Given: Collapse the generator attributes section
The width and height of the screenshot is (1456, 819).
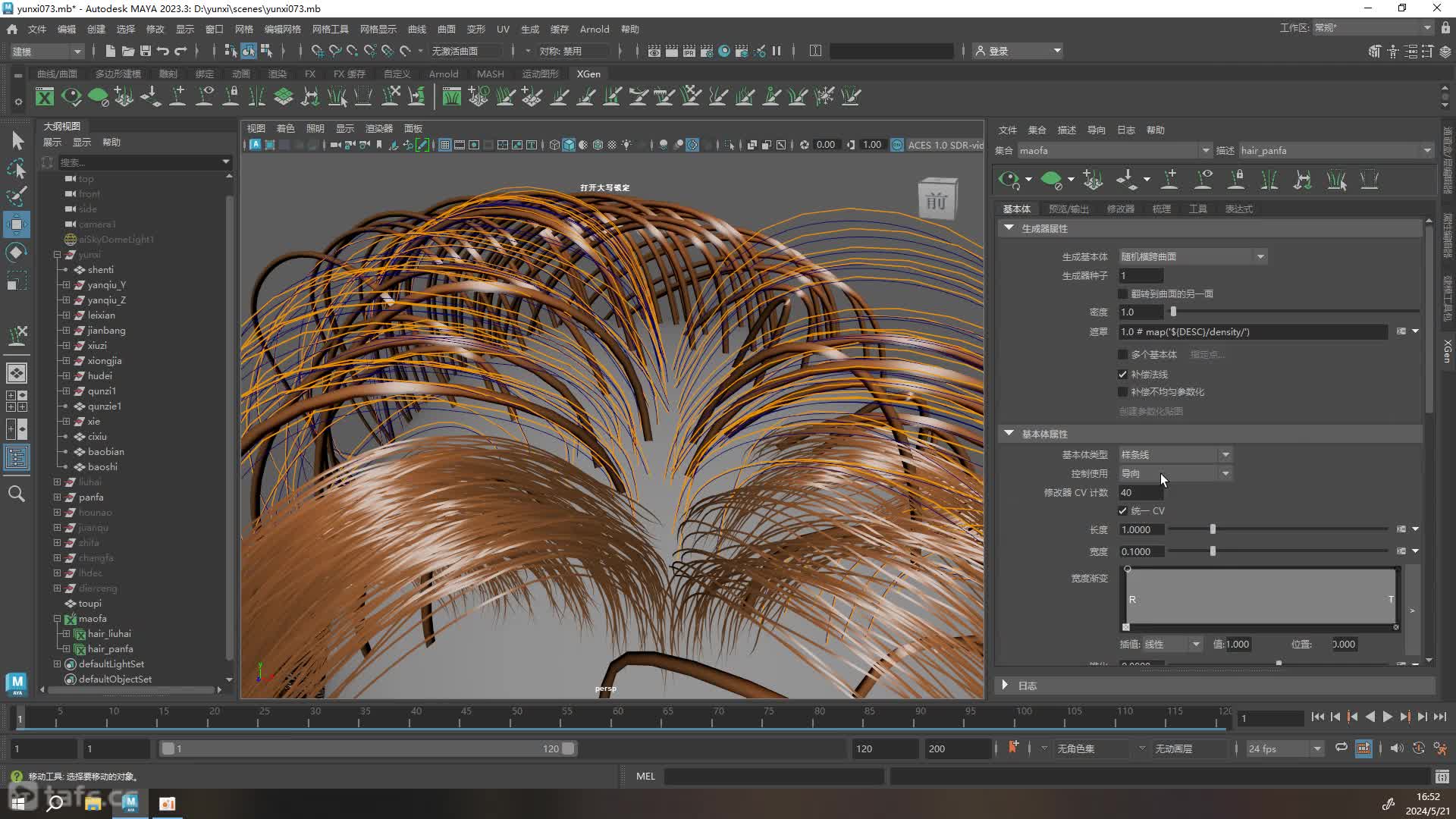Looking at the screenshot, I should point(1009,227).
